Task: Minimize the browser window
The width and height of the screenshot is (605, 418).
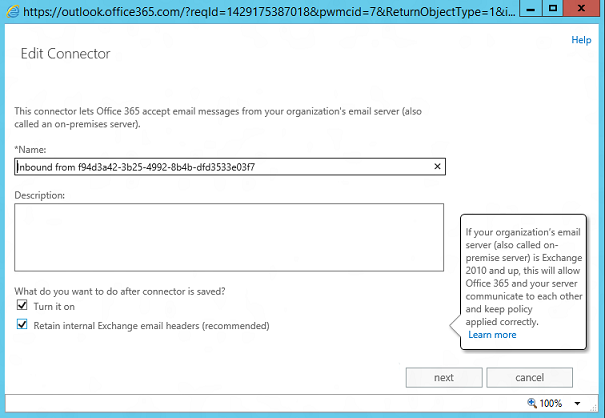Action: [x=531, y=8]
